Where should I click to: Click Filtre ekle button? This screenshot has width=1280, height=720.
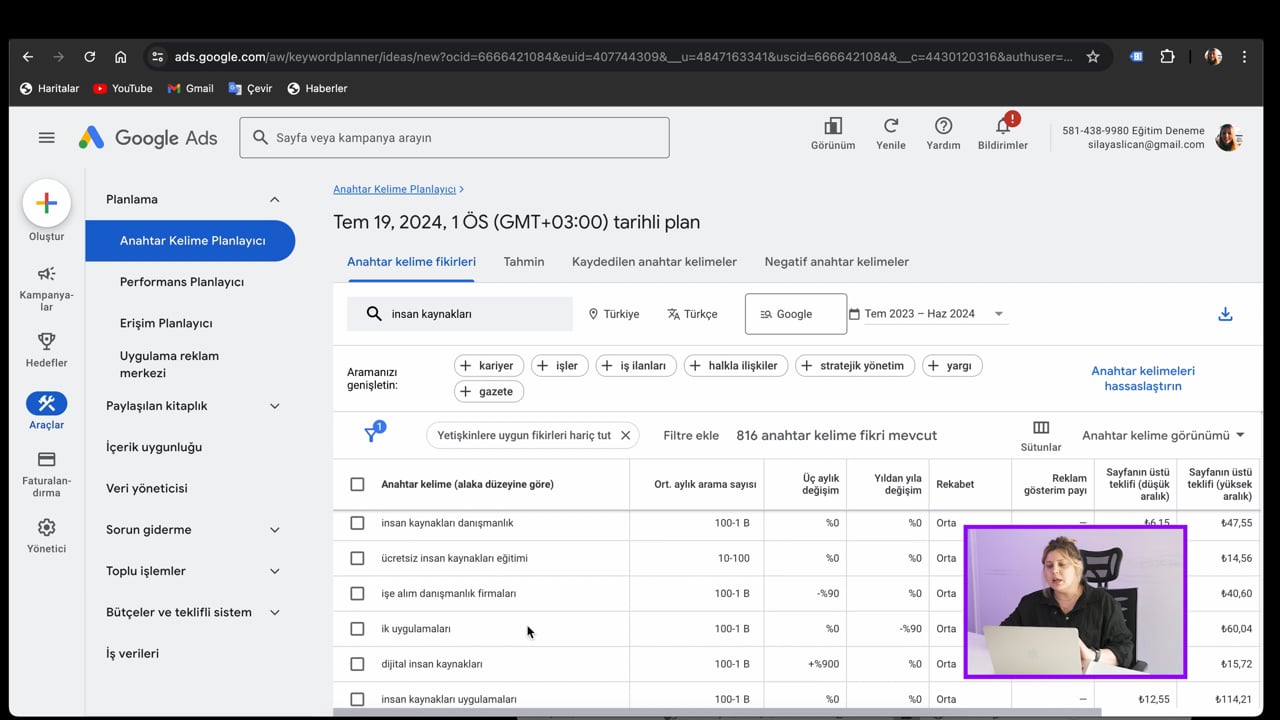tap(691, 435)
